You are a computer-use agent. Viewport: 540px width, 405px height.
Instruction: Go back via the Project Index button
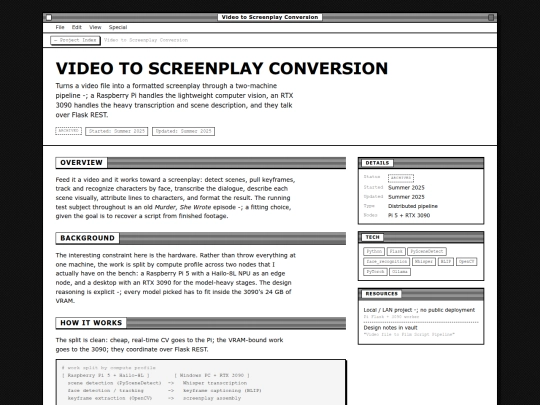[x=75, y=40]
